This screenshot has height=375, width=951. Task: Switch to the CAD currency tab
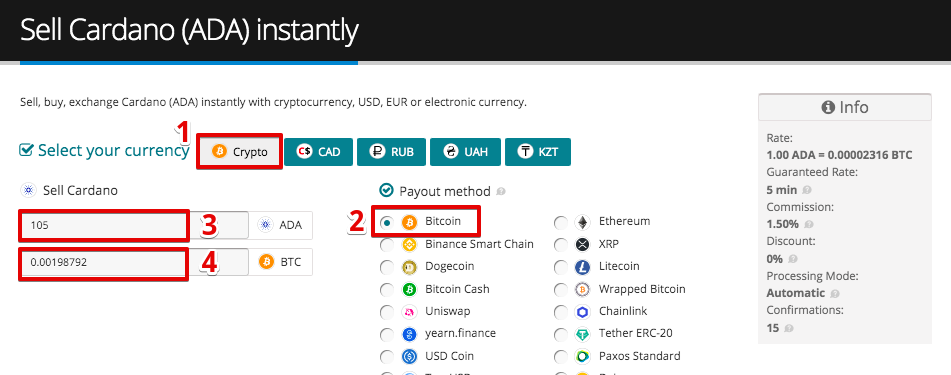tap(318, 152)
